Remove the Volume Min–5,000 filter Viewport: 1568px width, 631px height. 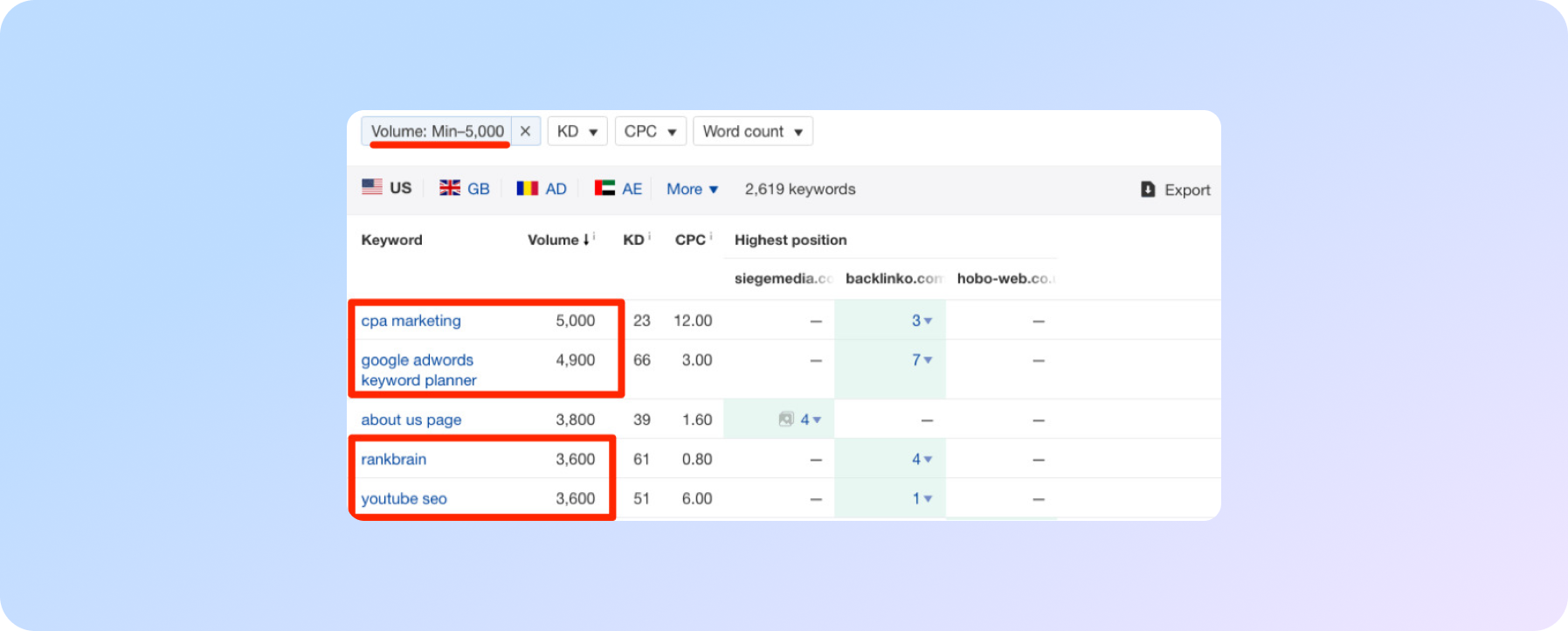pos(525,131)
